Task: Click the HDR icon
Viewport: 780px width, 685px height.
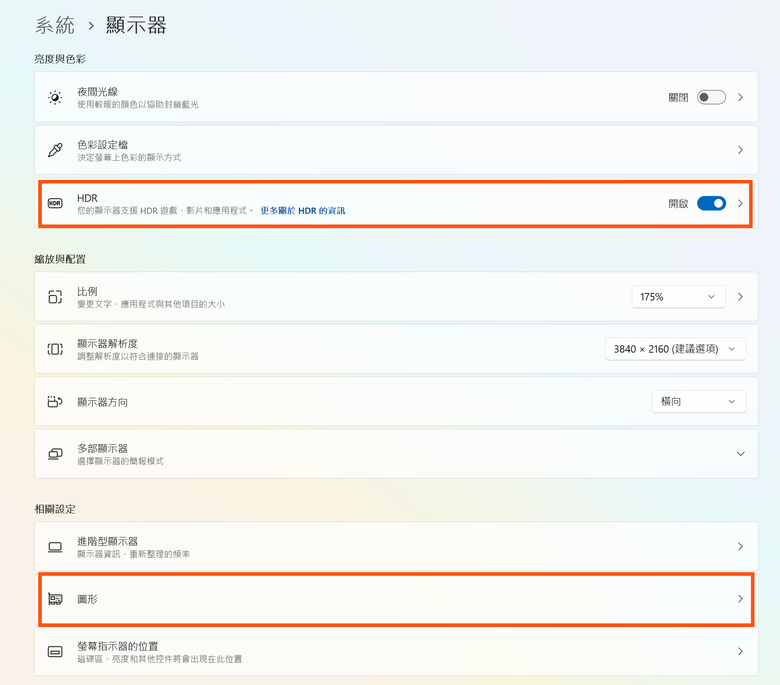Action: coord(55,203)
